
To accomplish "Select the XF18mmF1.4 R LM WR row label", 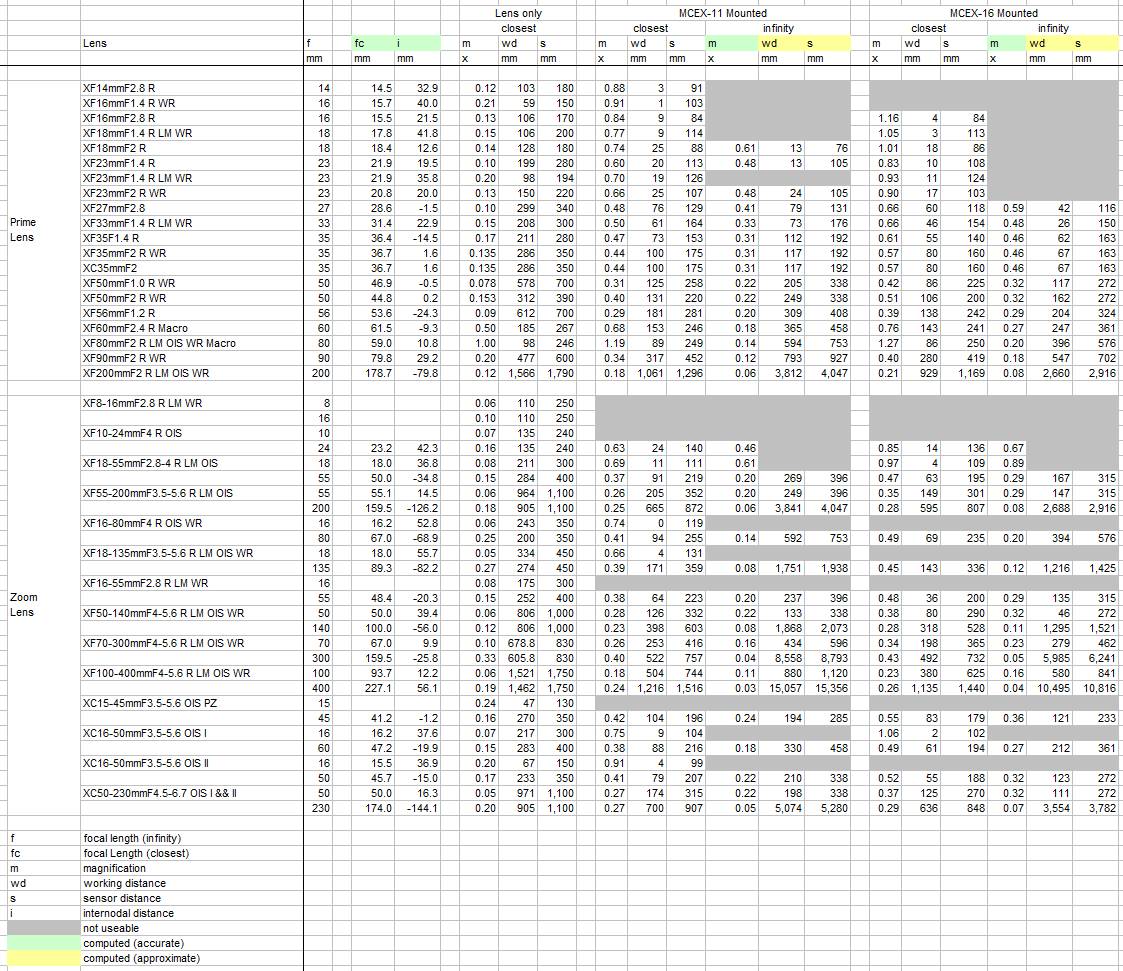I will pyautogui.click(x=191, y=133).
